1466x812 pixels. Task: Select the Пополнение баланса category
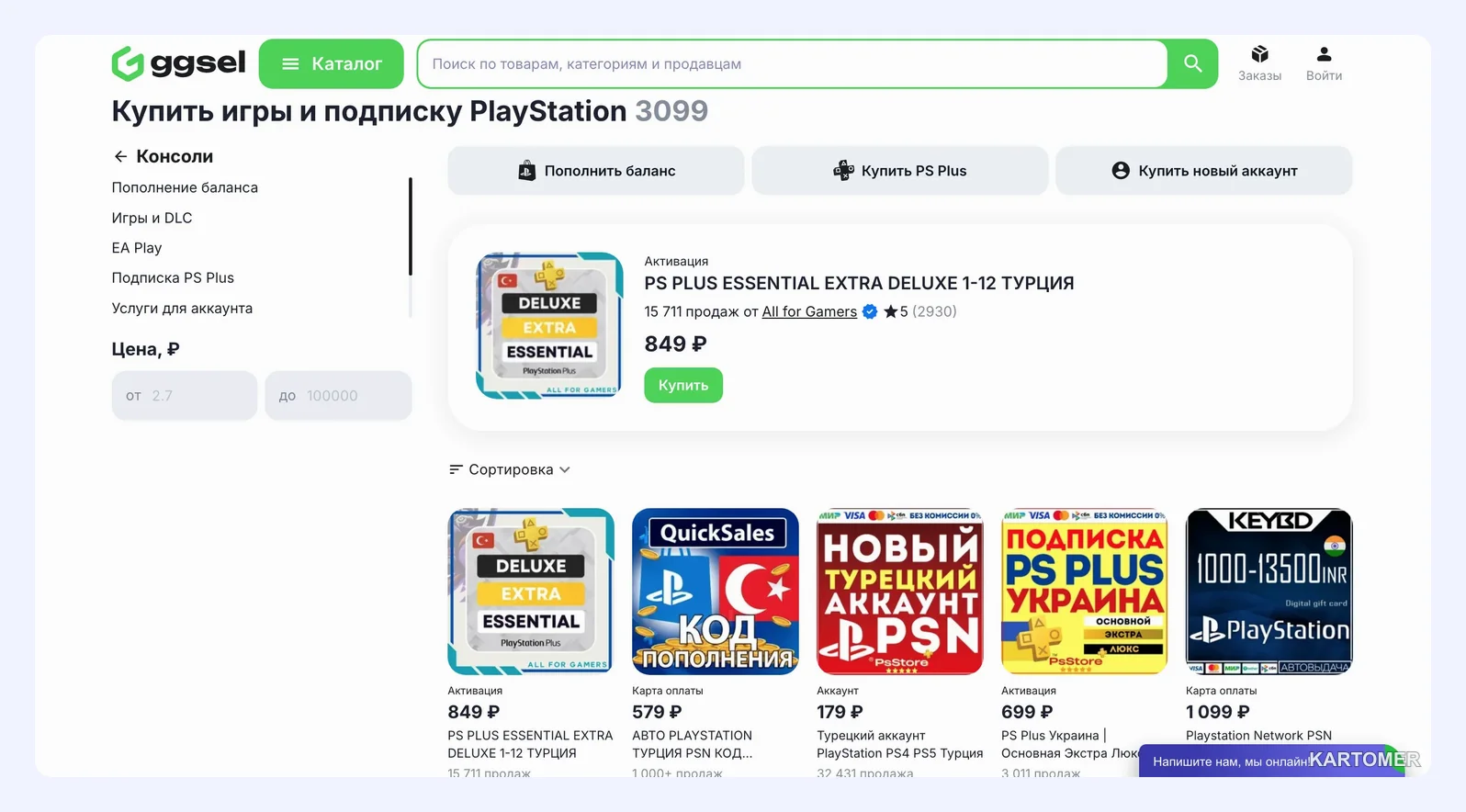pyautogui.click(x=185, y=187)
